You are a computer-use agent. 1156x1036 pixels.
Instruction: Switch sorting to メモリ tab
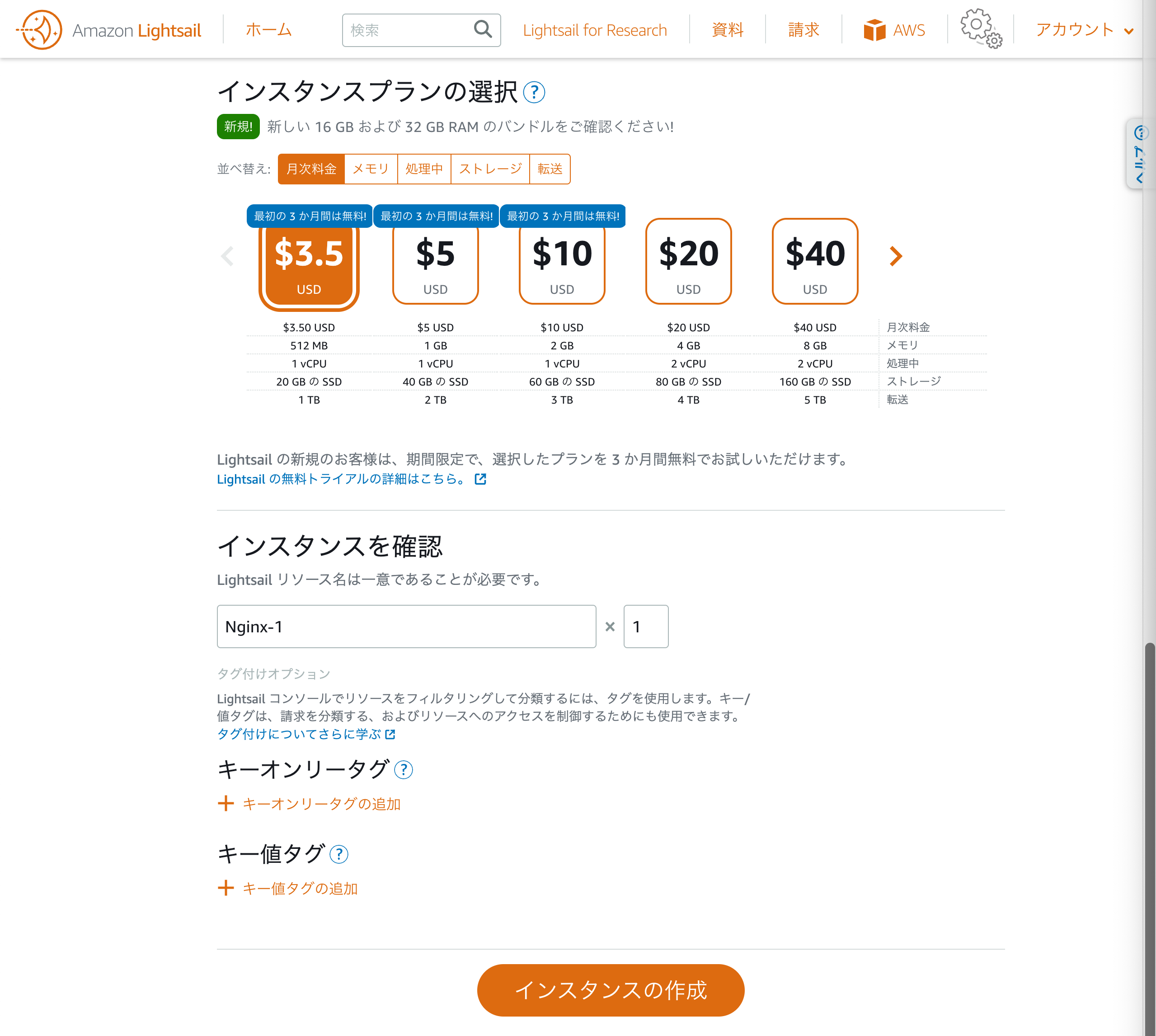click(x=370, y=169)
